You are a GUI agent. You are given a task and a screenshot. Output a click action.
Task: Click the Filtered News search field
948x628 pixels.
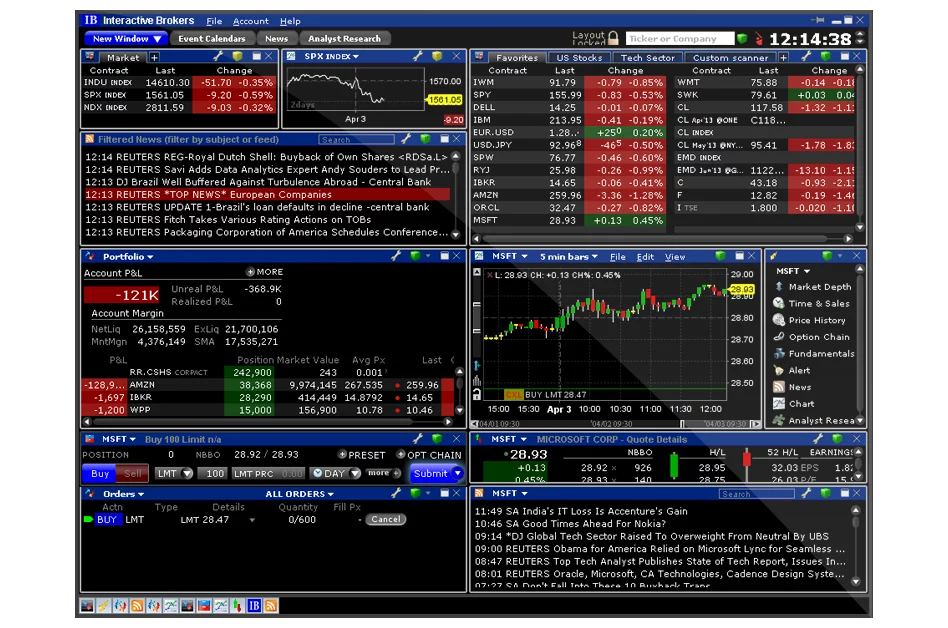[x=356, y=140]
